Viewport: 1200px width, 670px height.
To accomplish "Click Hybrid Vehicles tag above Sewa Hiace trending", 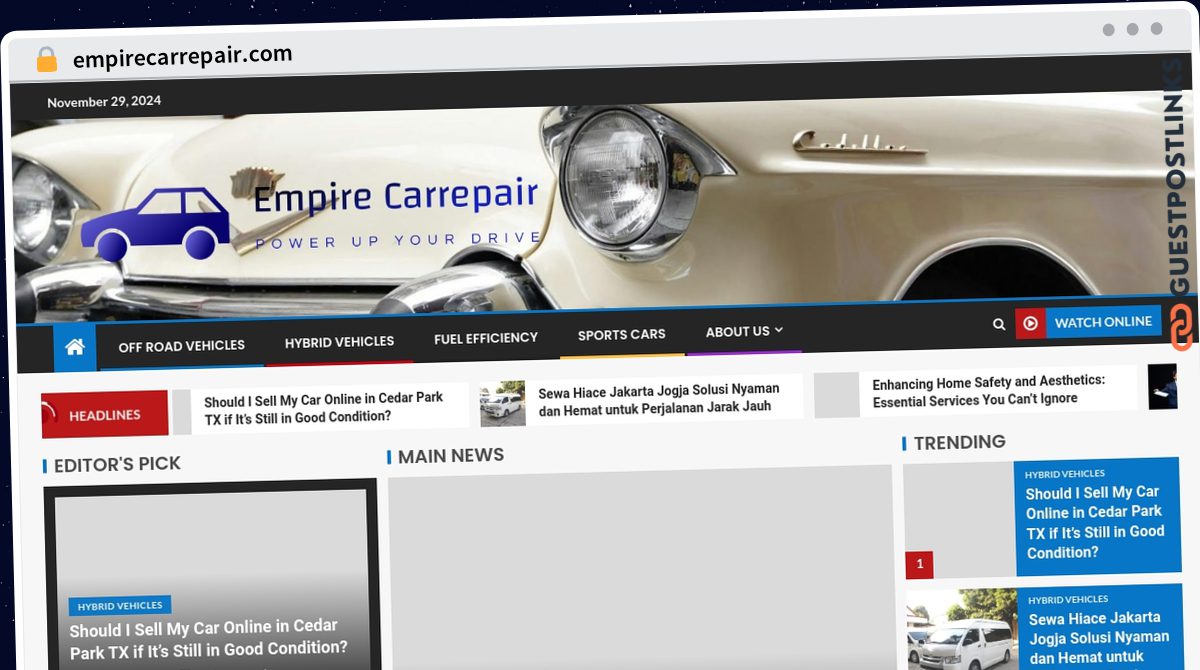I will [1069, 599].
